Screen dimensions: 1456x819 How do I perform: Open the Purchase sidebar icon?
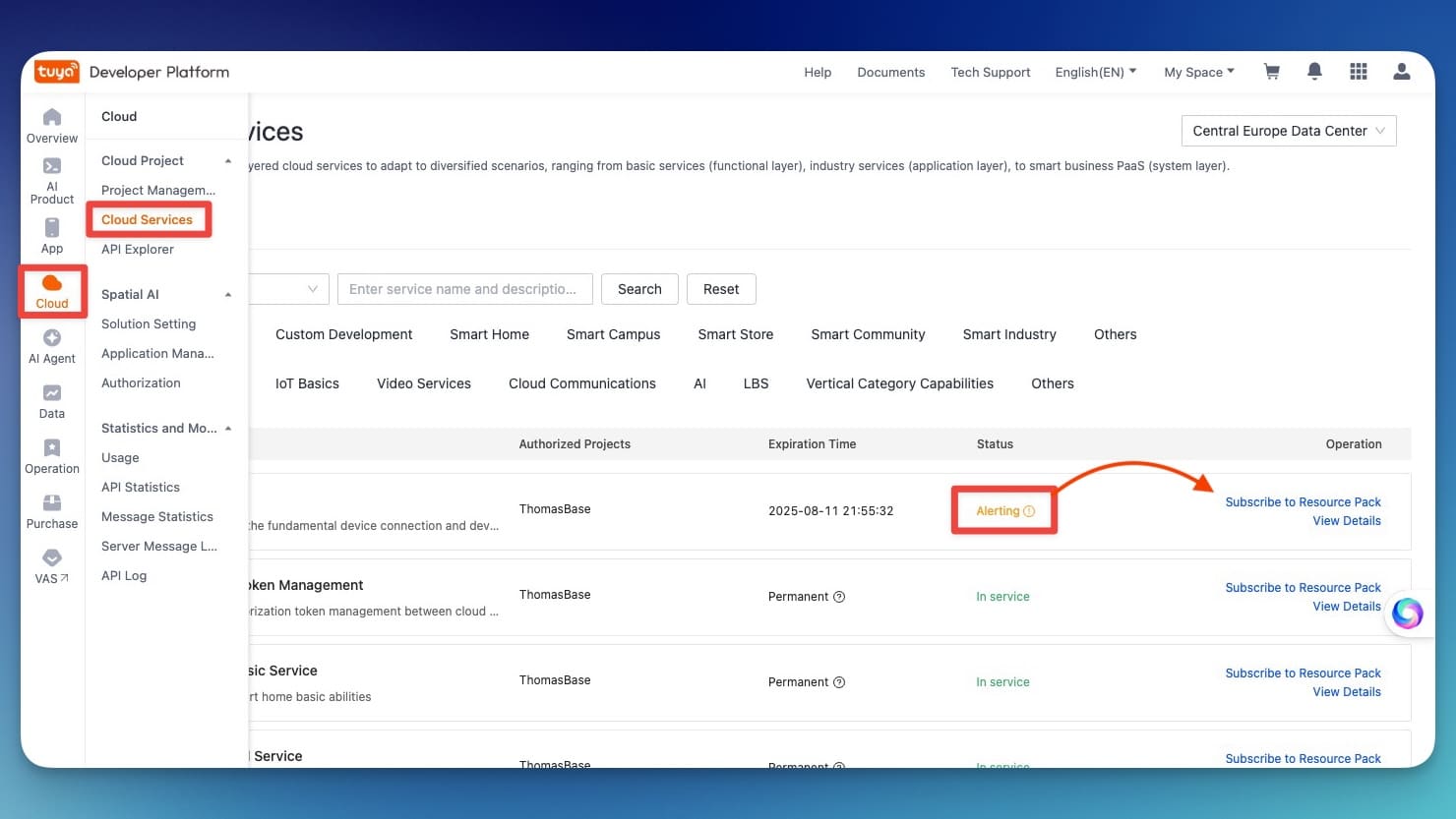pyautogui.click(x=52, y=511)
